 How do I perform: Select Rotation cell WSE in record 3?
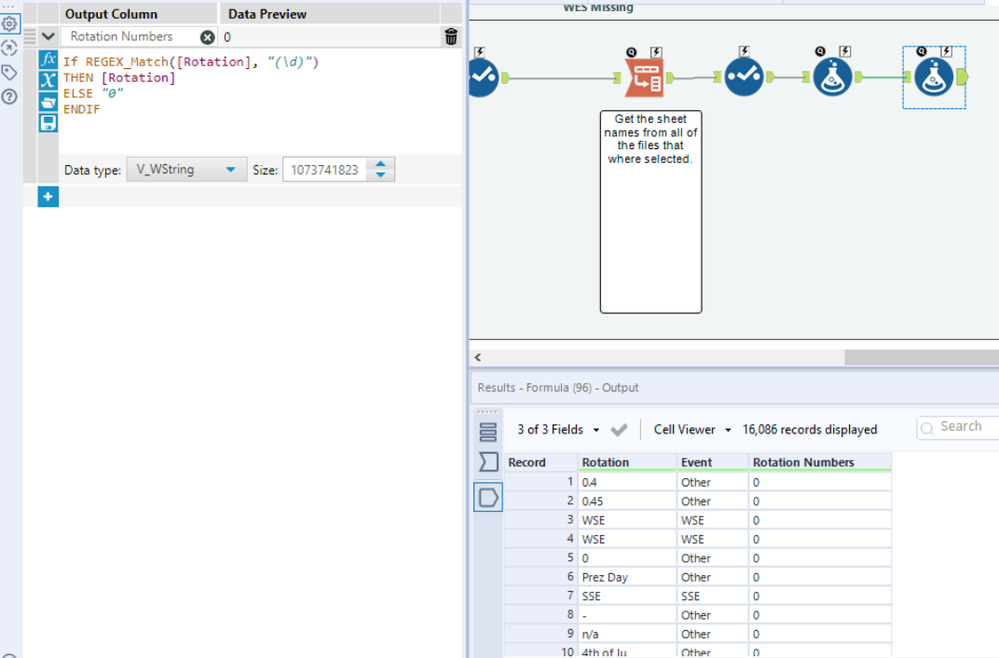(x=628, y=520)
